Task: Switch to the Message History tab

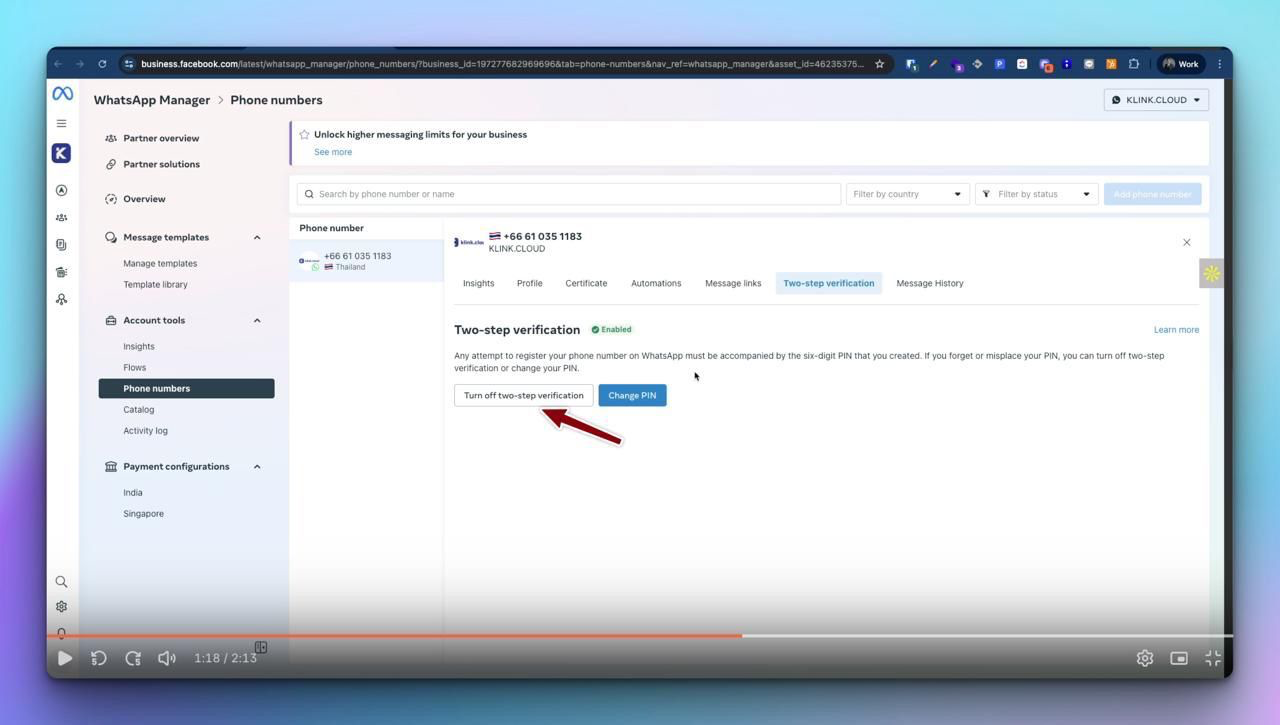Action: (x=929, y=284)
